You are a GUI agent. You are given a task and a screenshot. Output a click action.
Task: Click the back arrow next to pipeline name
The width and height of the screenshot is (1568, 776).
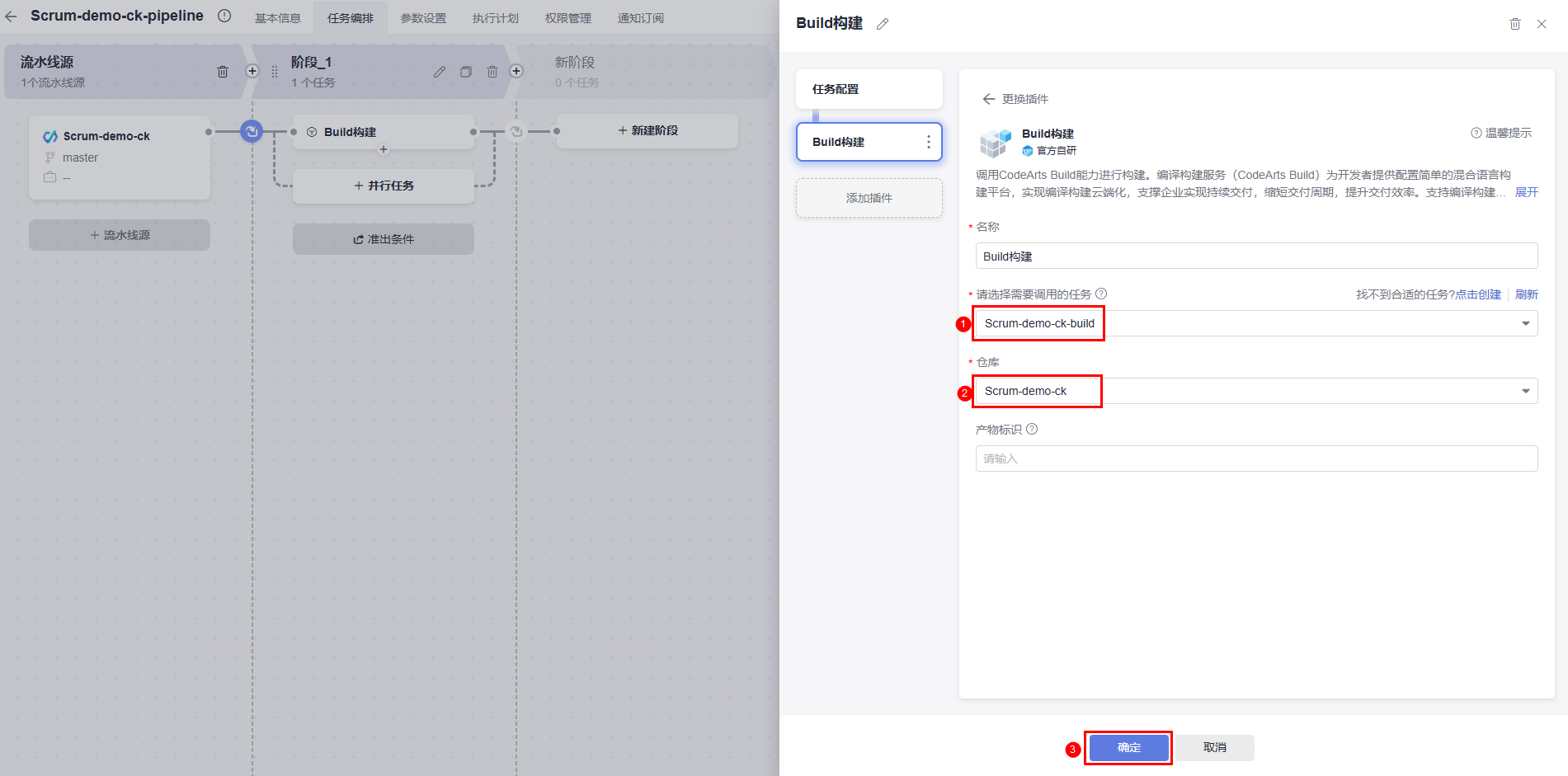tap(11, 16)
